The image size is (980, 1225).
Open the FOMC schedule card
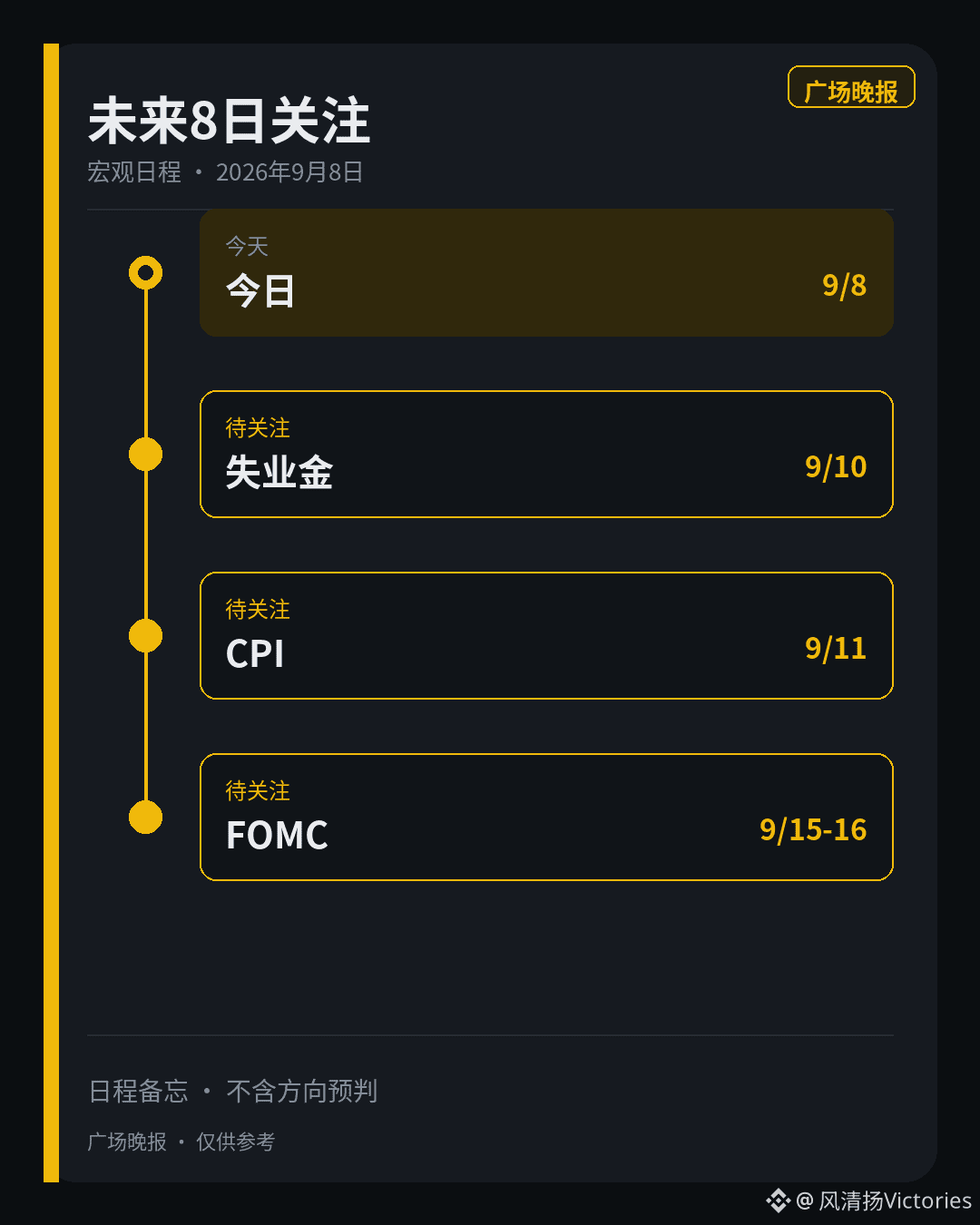546,817
